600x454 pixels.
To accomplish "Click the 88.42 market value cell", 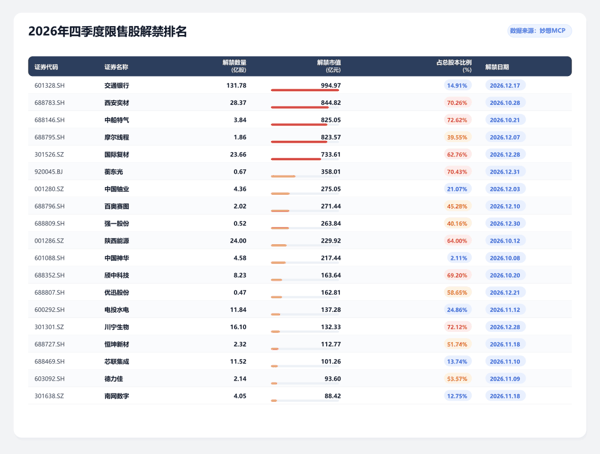I will click(x=333, y=395).
